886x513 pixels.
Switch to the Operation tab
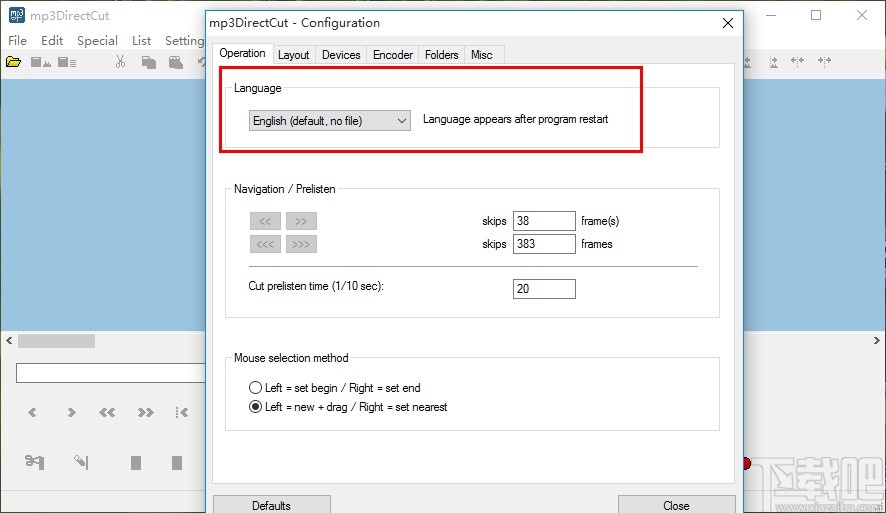click(x=242, y=53)
